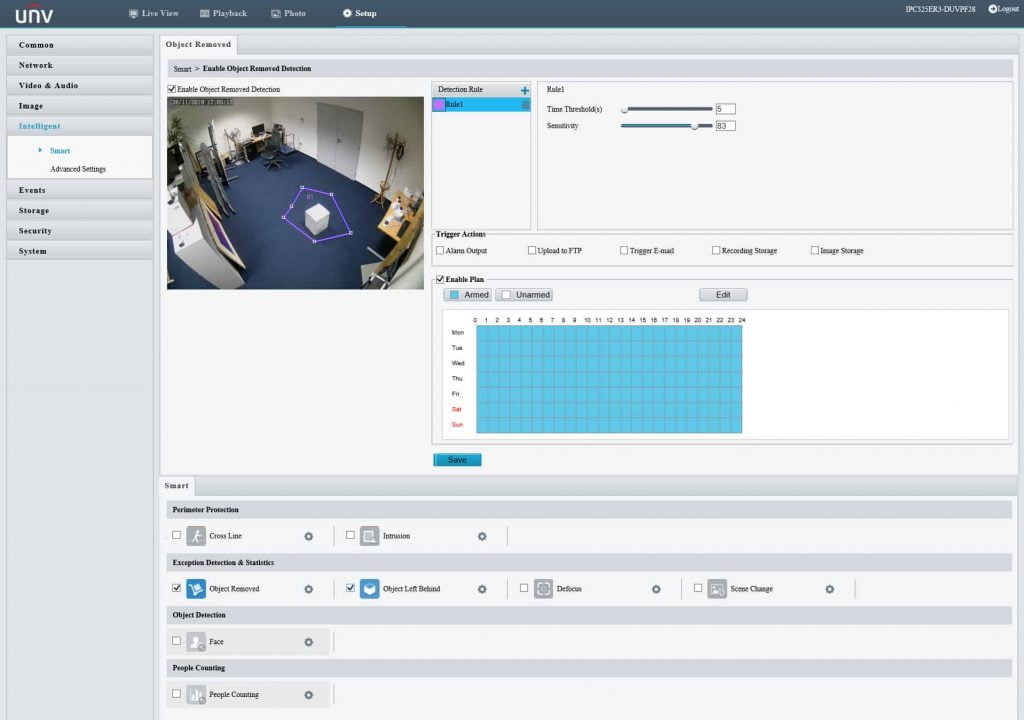Switch to the Playback tab
Screen dimensions: 1024x720
click(223, 13)
